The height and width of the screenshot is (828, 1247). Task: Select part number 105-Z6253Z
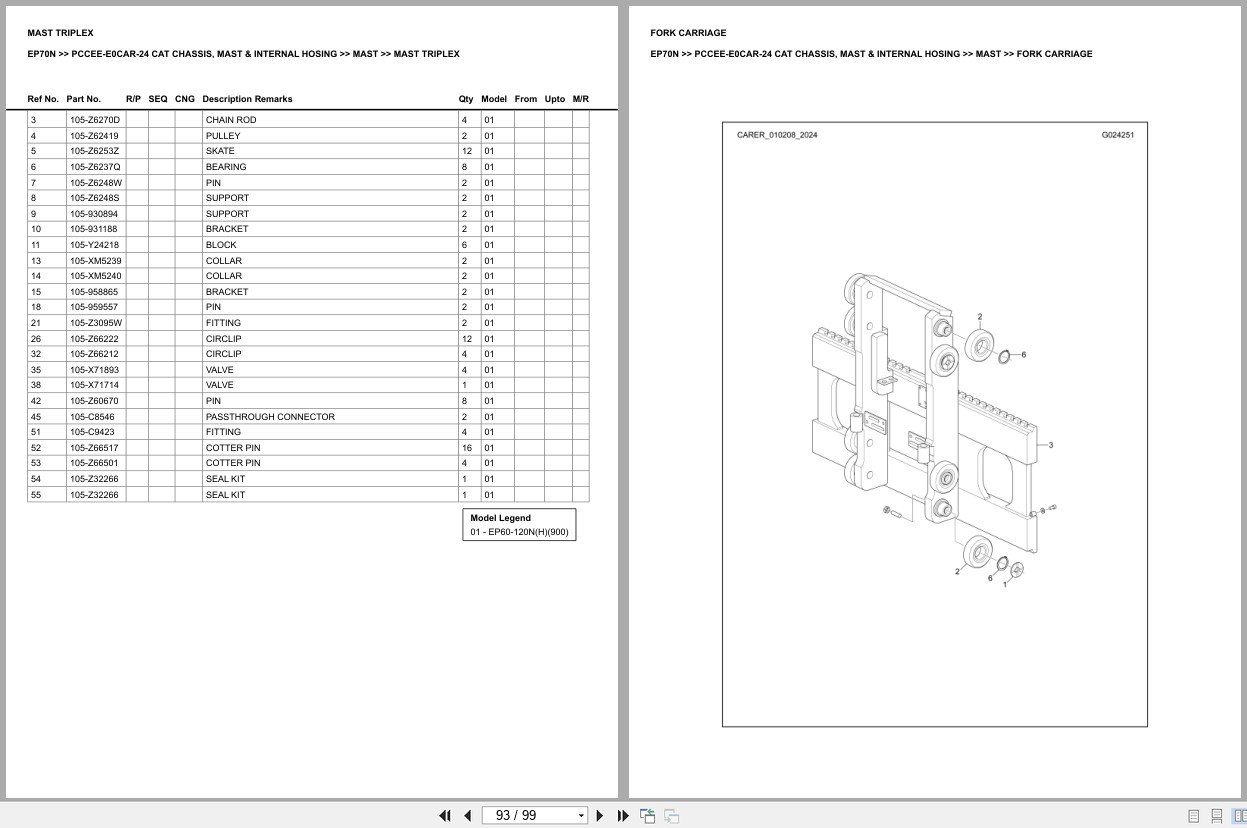pyautogui.click(x=95, y=151)
